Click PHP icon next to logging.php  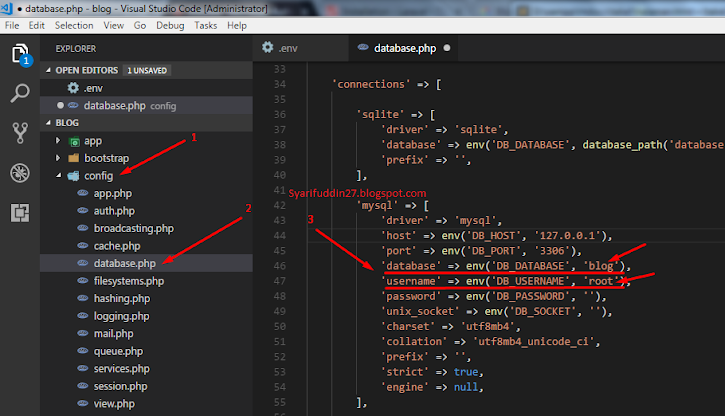(x=83, y=316)
